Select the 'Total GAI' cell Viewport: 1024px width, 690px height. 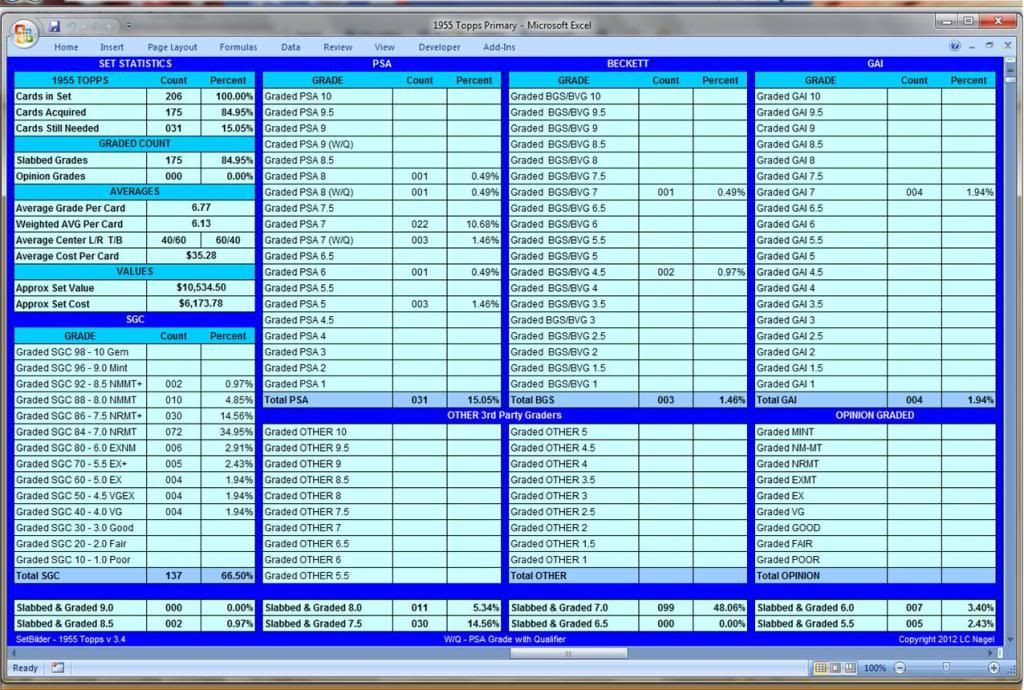[x=821, y=400]
